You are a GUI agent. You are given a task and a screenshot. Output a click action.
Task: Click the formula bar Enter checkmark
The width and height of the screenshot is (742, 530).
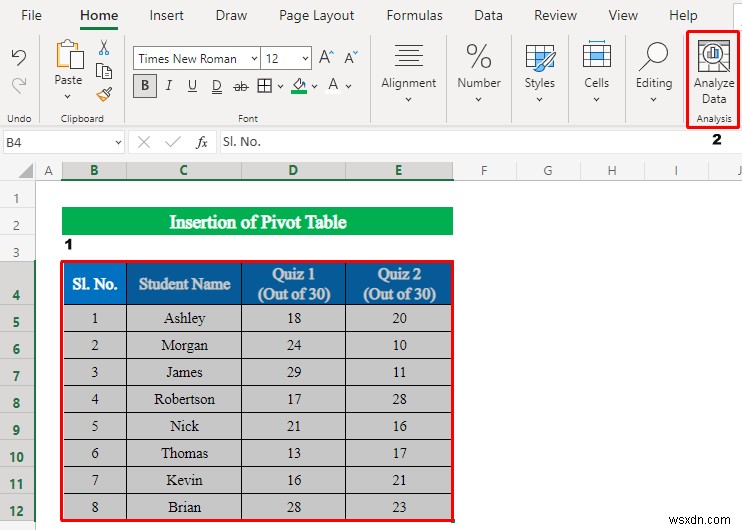173,142
